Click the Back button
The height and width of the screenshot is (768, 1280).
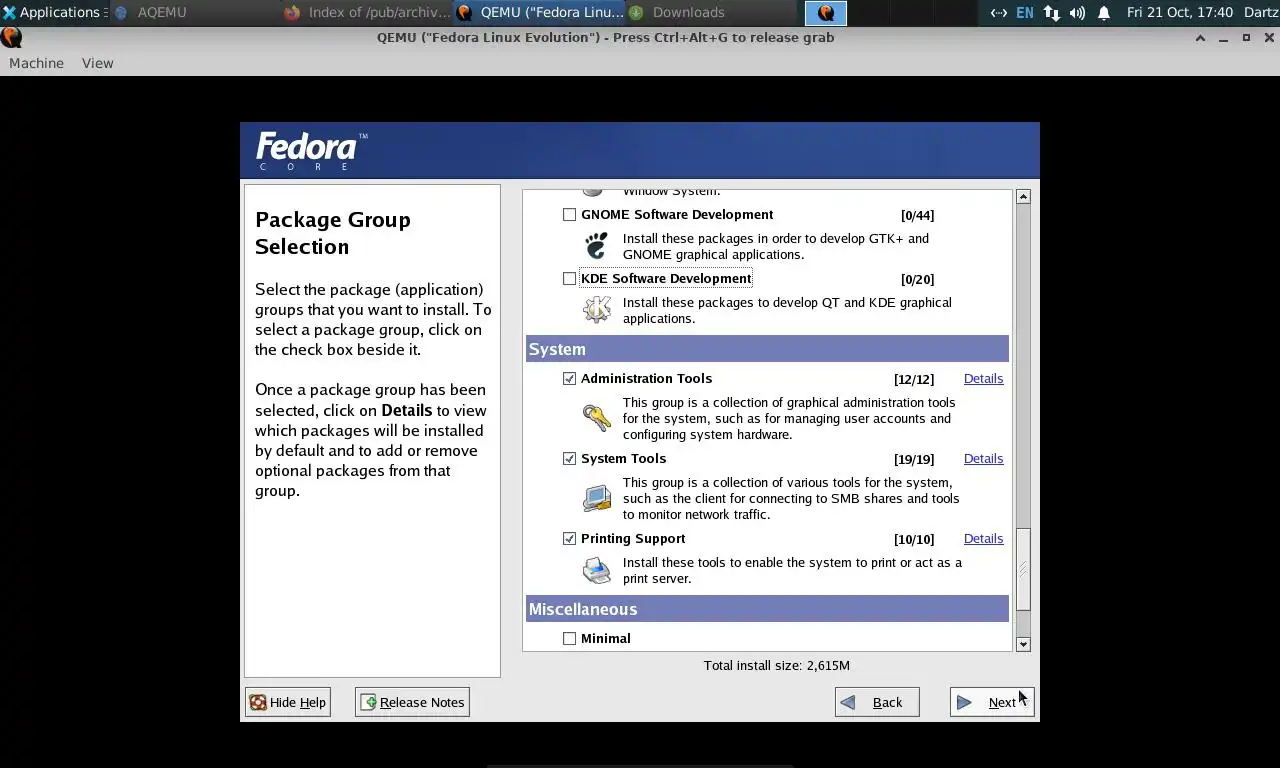click(x=877, y=702)
